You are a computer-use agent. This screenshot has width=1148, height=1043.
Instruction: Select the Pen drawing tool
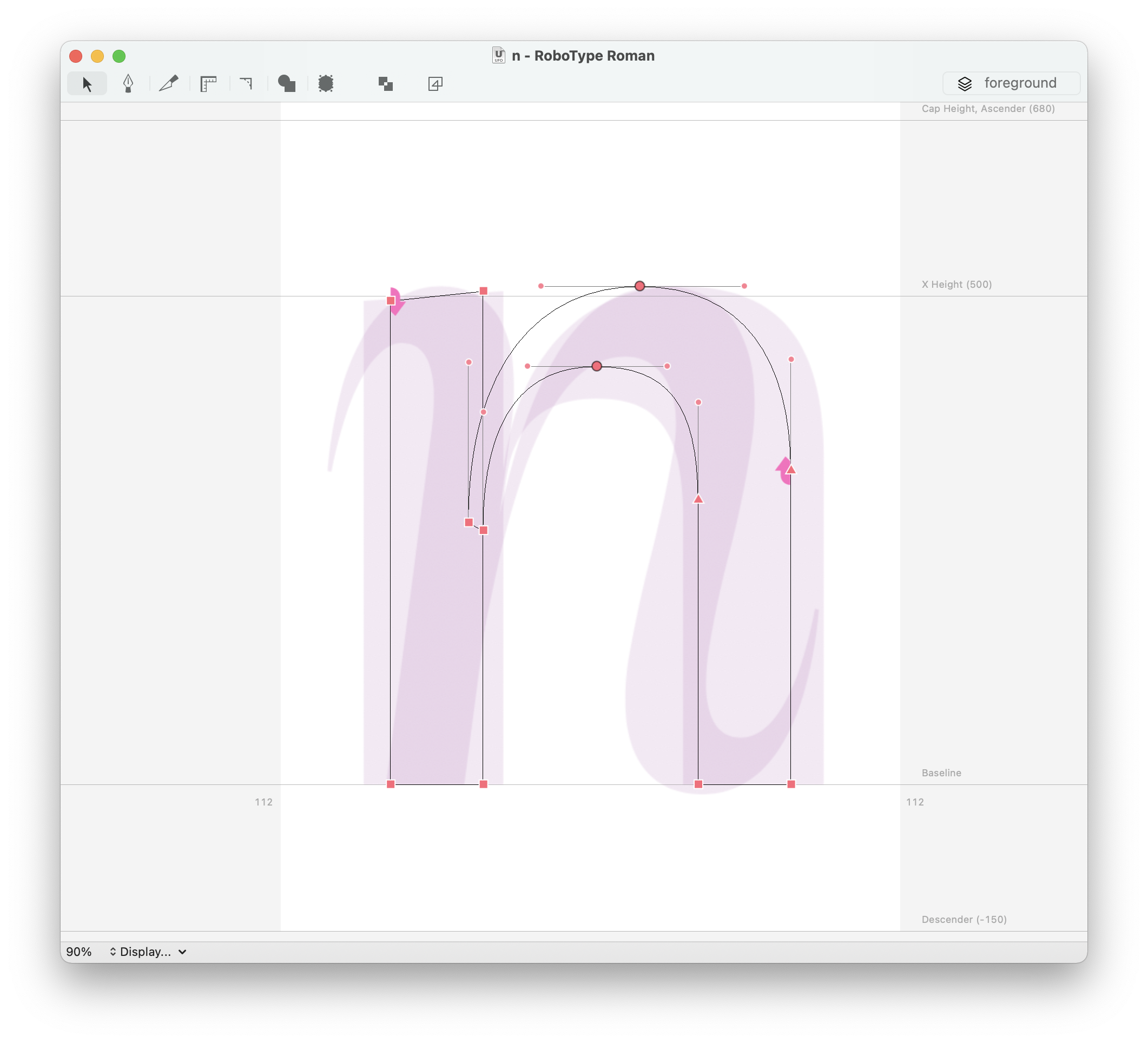pyautogui.click(x=128, y=84)
